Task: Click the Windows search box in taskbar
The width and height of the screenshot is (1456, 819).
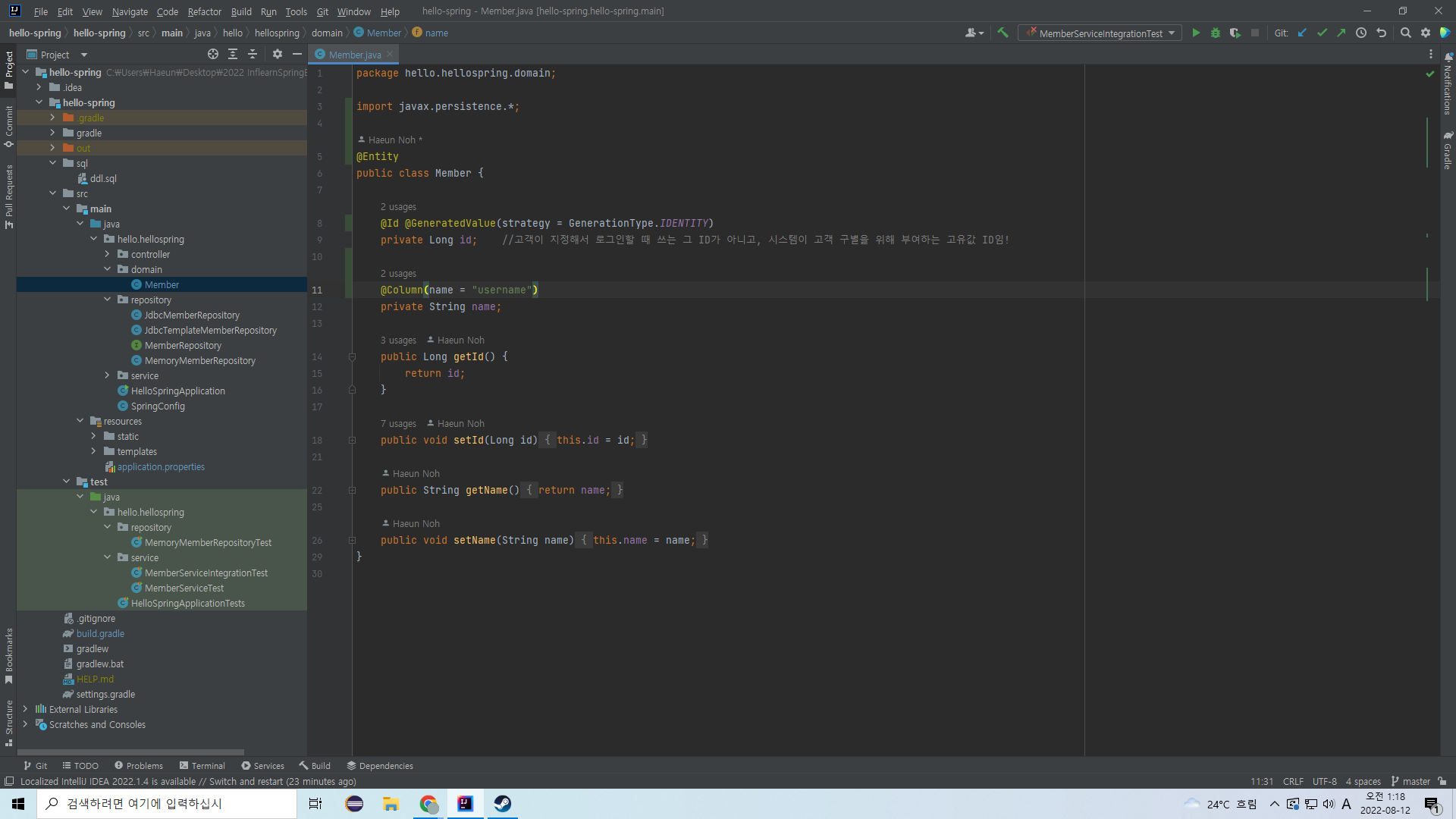Action: pos(167,804)
